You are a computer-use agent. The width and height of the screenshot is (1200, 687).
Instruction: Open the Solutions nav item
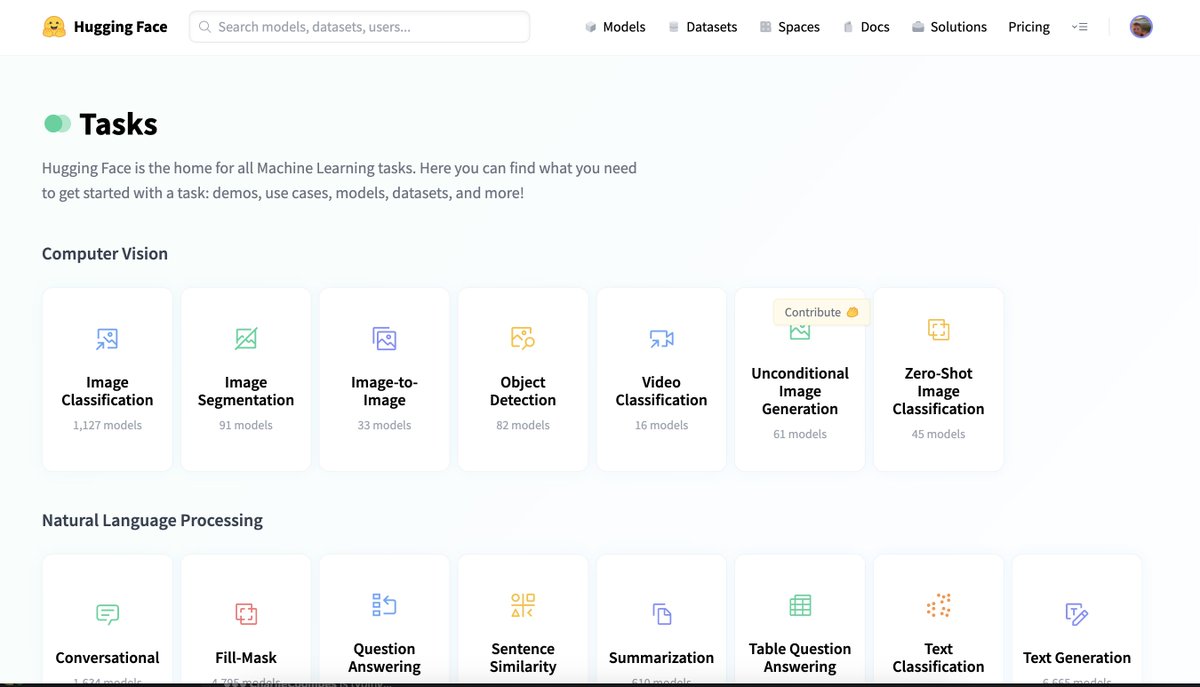(949, 27)
